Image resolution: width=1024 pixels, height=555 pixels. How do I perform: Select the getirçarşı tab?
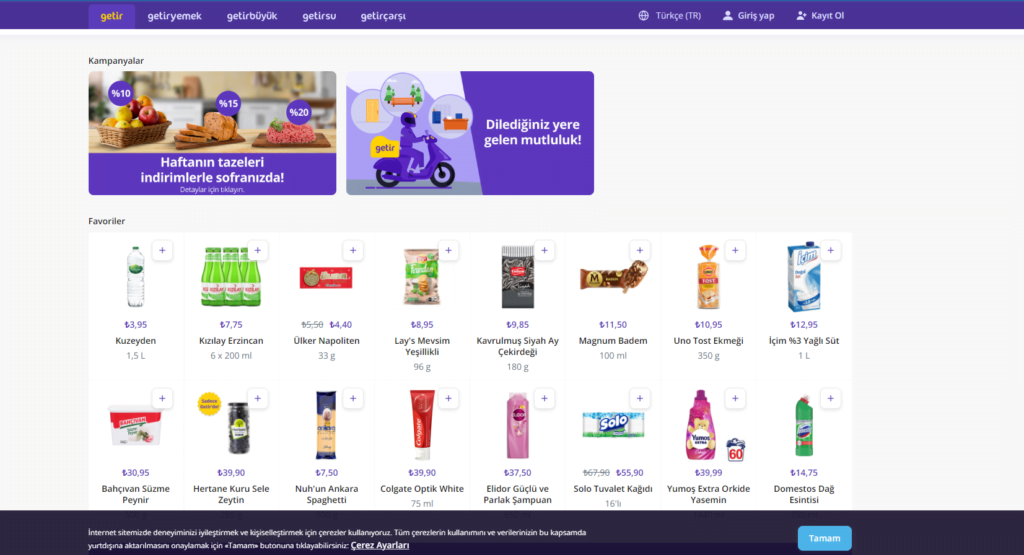pyautogui.click(x=383, y=16)
